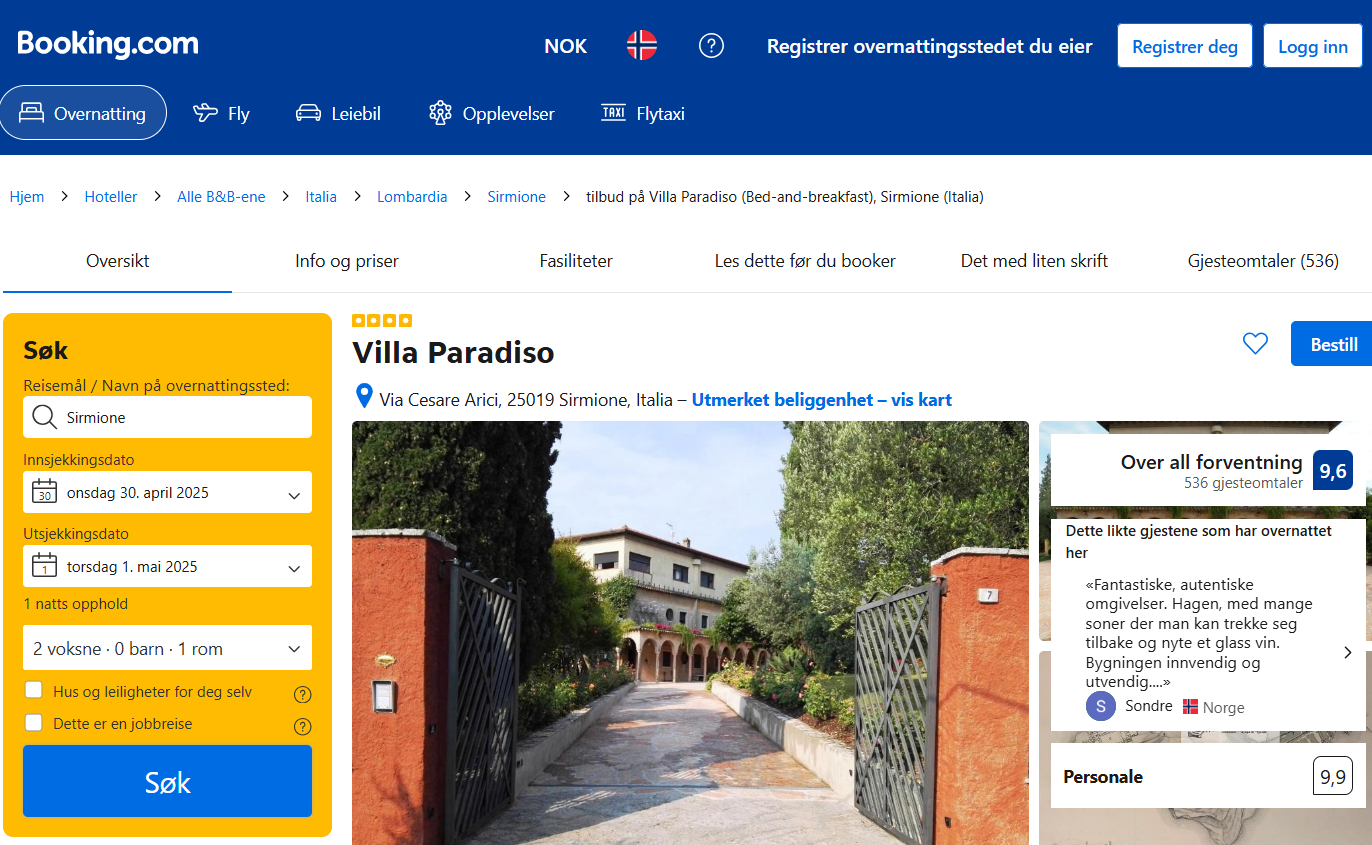This screenshot has height=845, width=1372.
Task: Open the Gjesteomtaler (536) tab
Action: click(x=1263, y=261)
